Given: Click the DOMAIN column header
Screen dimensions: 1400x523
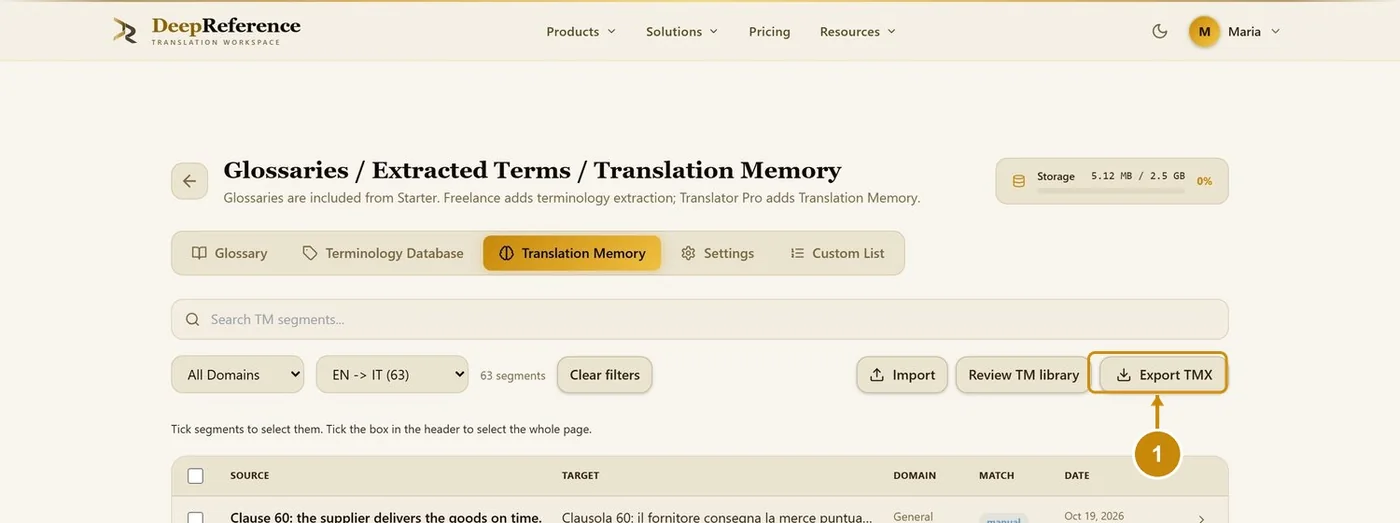Looking at the screenshot, I should tap(915, 476).
